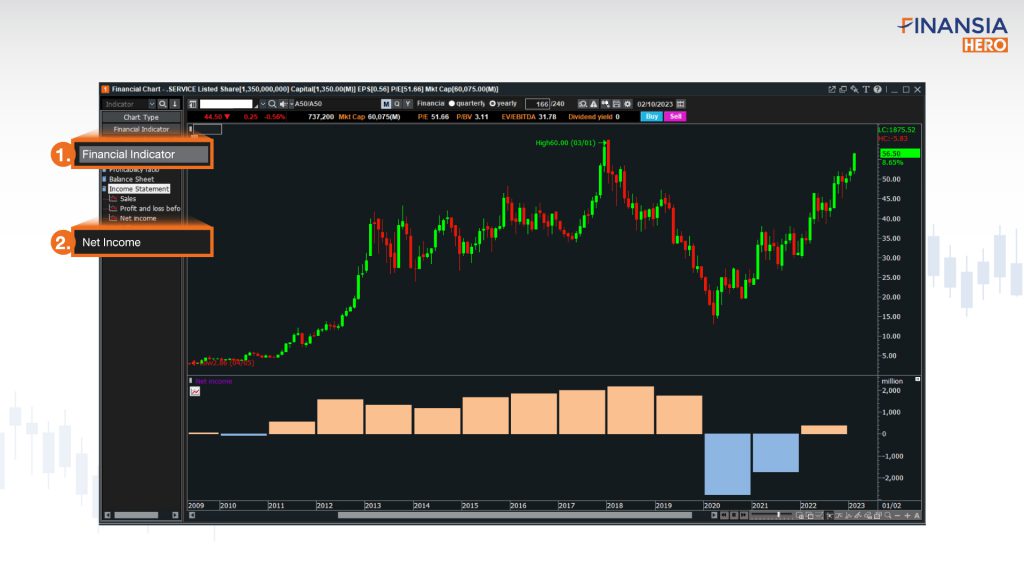Click the down-arrow icon beside Indicator search

pos(174,104)
